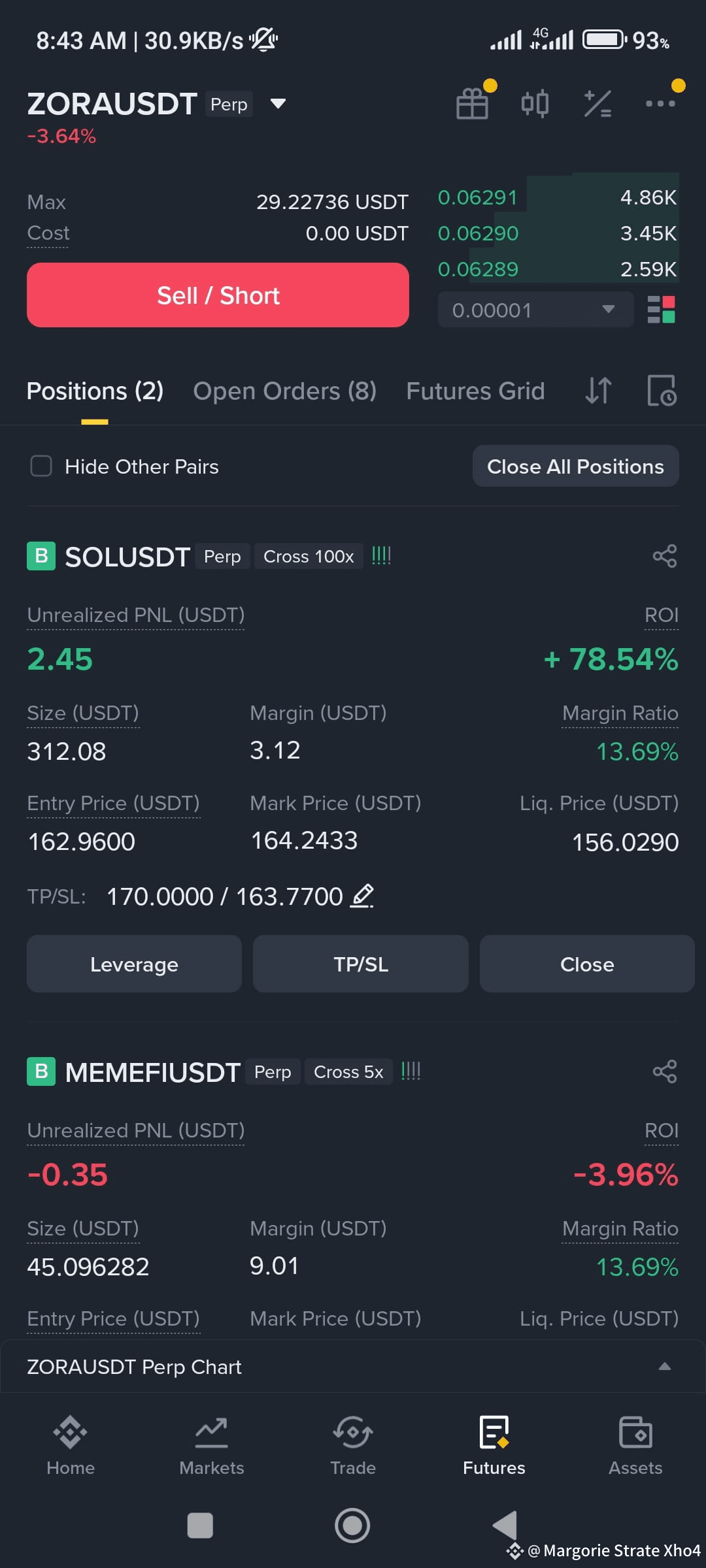The image size is (706, 1568).
Task: Share the MEMEFIUSDT position
Action: (x=665, y=1071)
